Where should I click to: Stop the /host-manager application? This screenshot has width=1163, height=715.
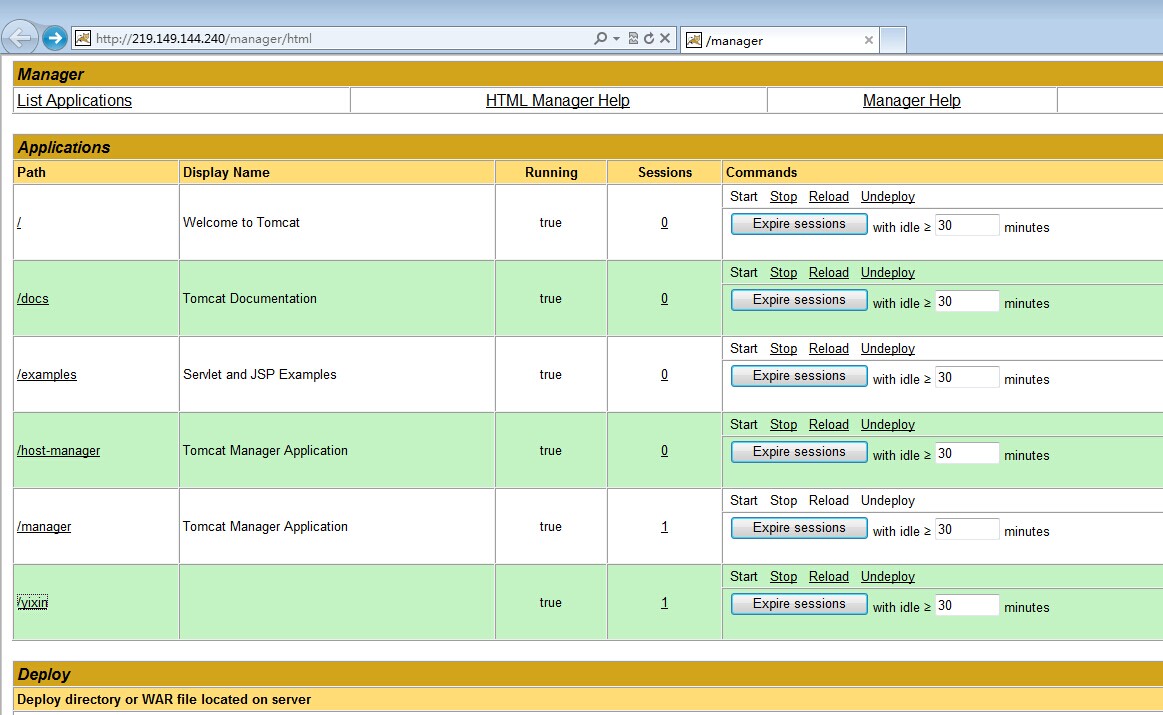(x=783, y=424)
